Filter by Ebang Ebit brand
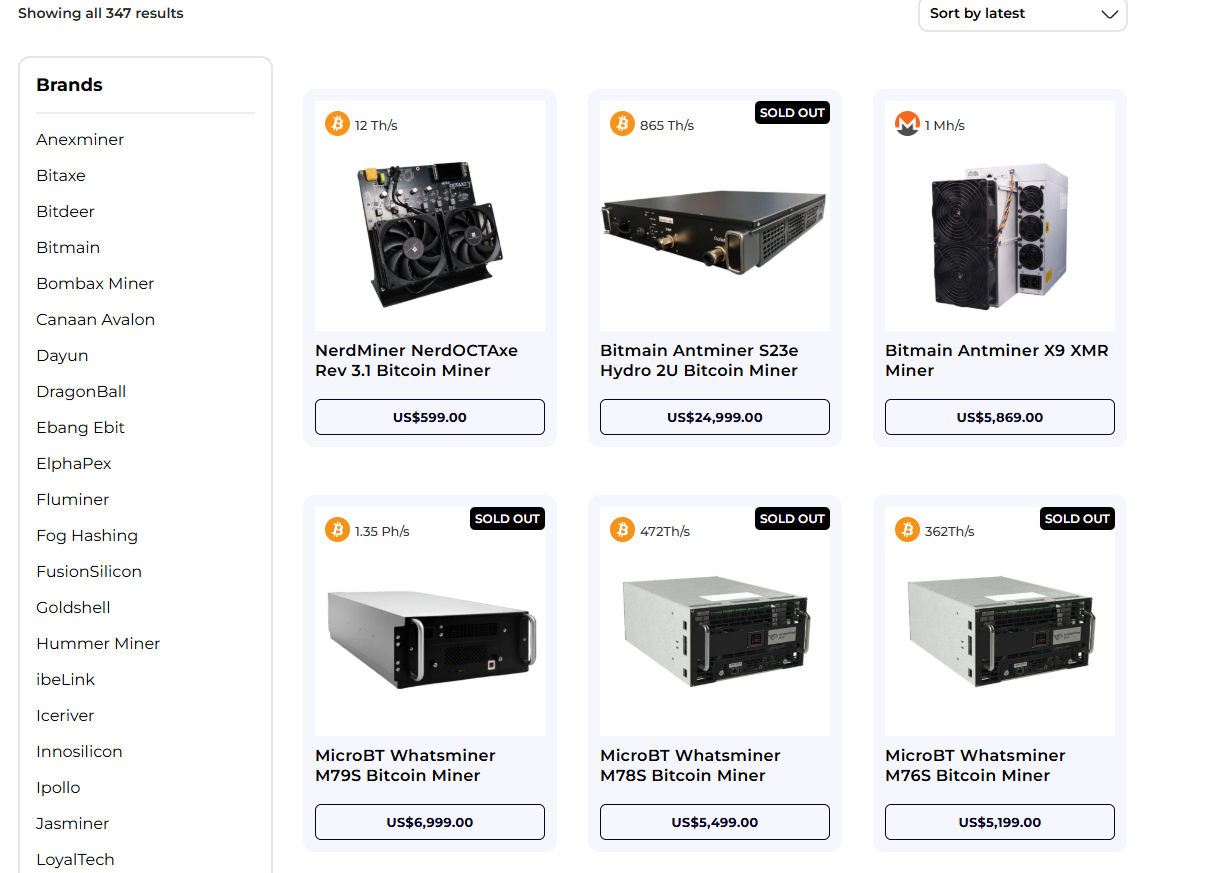Image resolution: width=1228 pixels, height=873 pixels. click(81, 427)
